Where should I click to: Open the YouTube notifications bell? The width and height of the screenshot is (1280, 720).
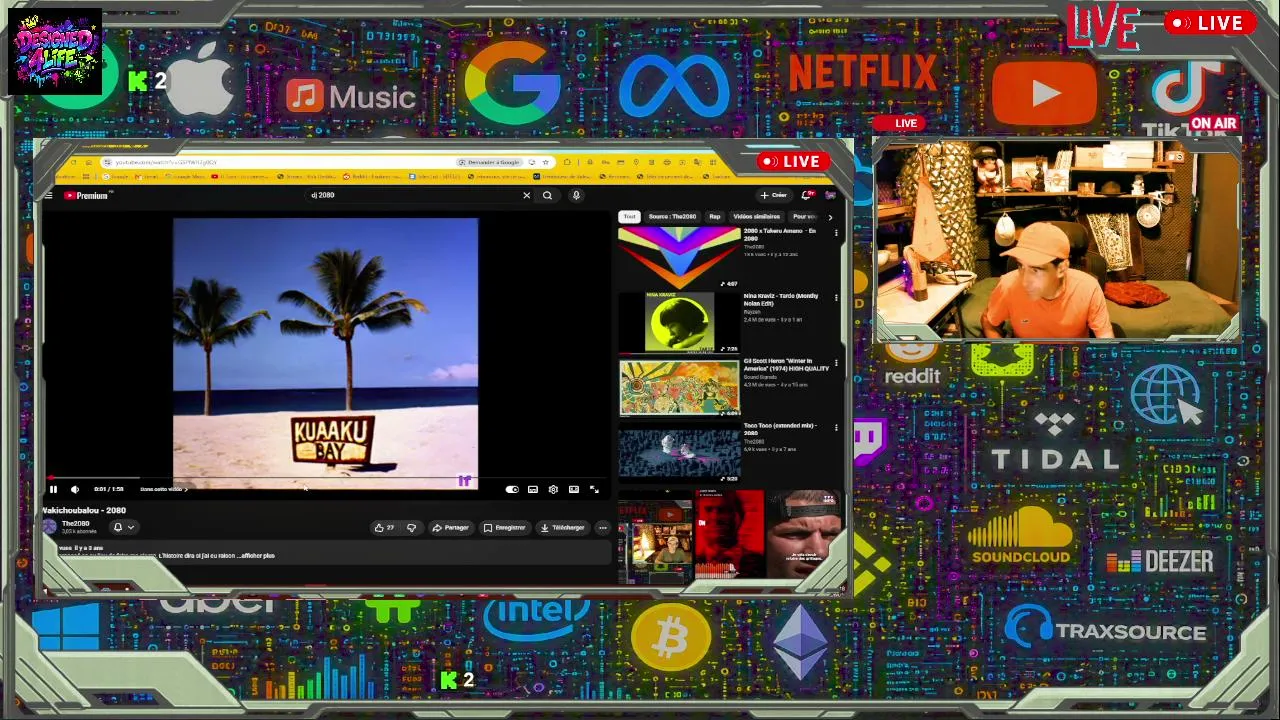(x=807, y=195)
